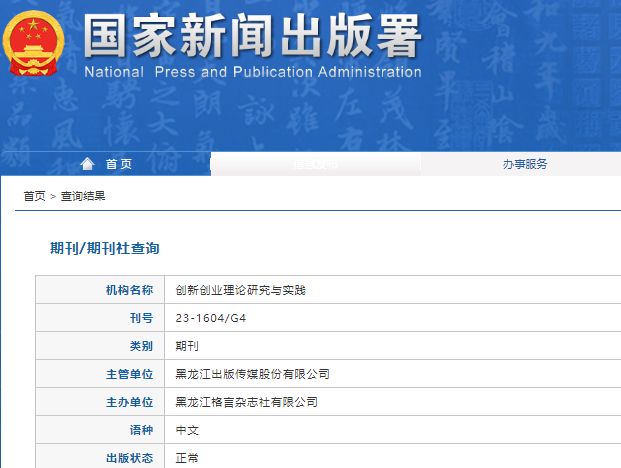Click the house icon in navigation bar
Image resolution: width=621 pixels, height=468 pixels.
click(88, 164)
